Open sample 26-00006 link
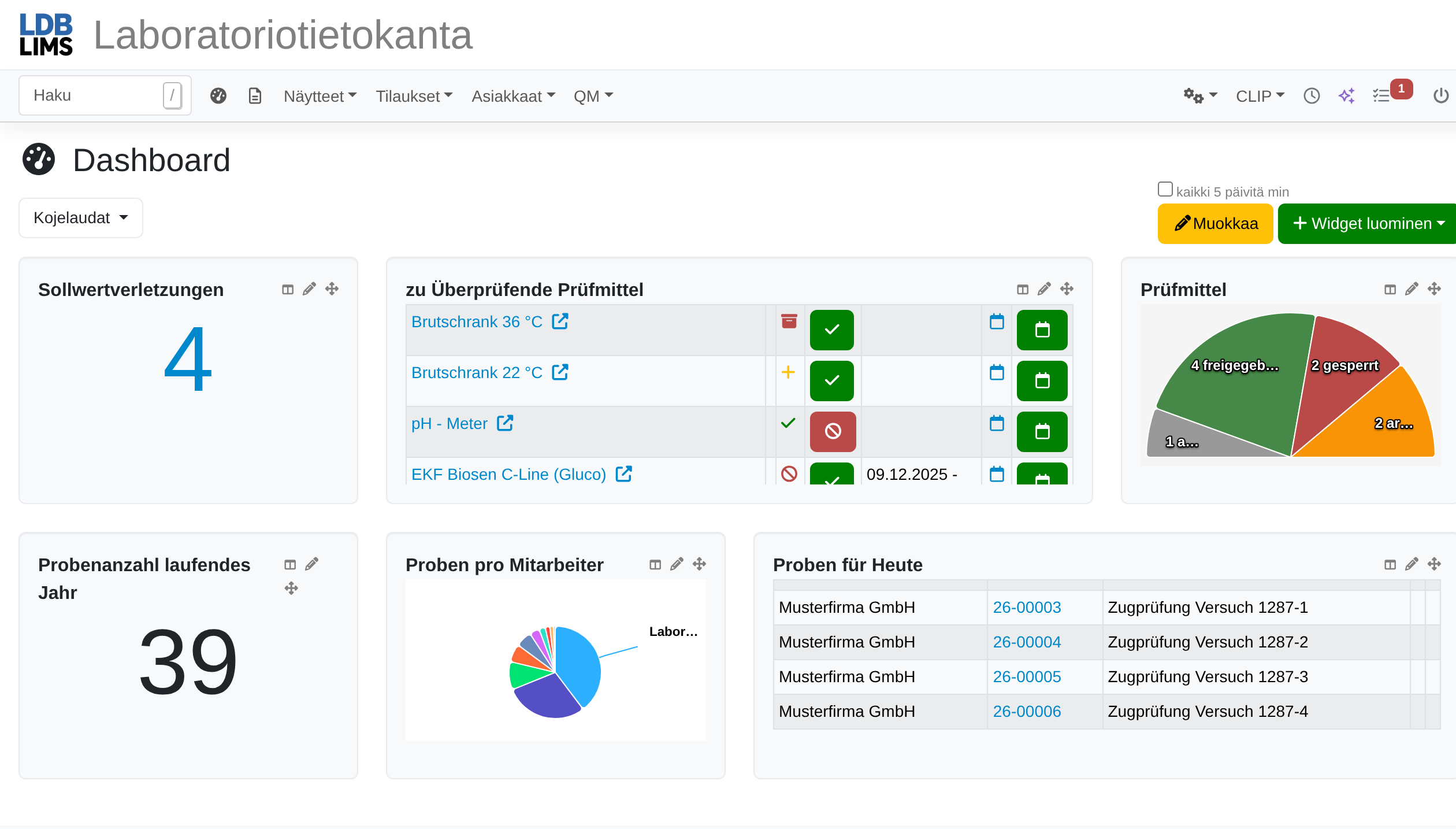Viewport: 1456px width, 829px height. 1027,711
